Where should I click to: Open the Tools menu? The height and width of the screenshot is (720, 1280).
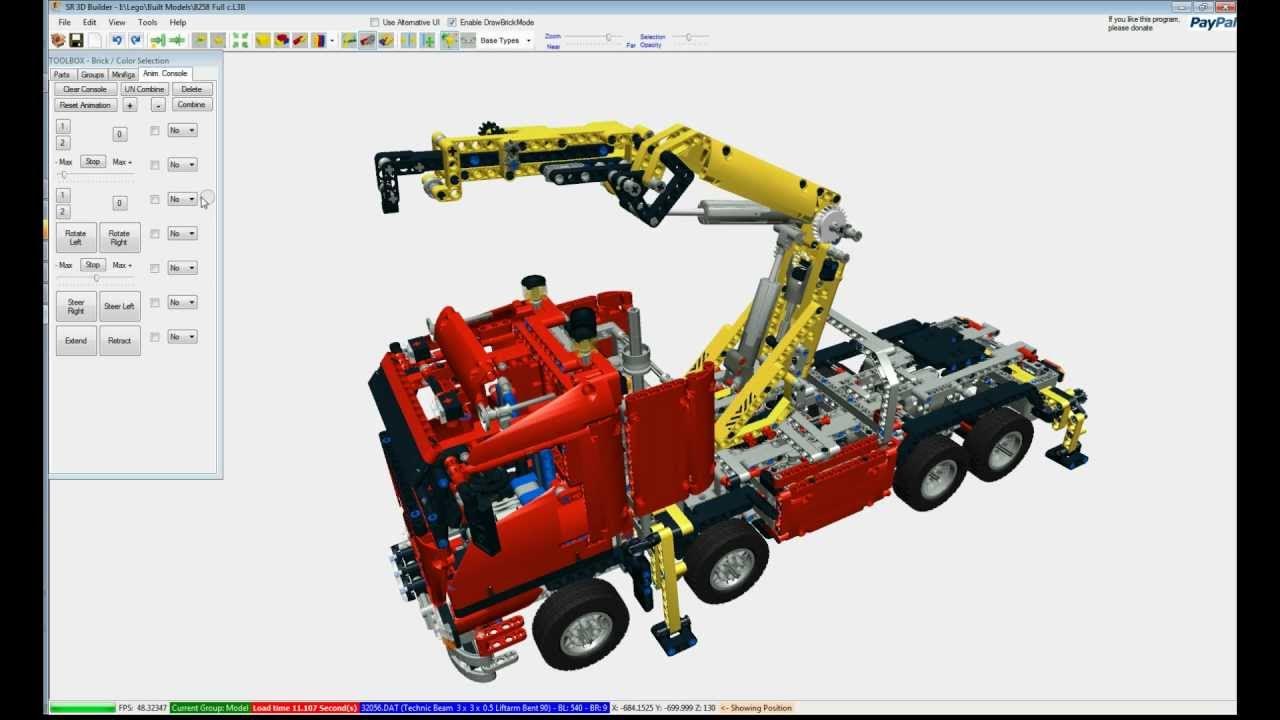(x=147, y=22)
